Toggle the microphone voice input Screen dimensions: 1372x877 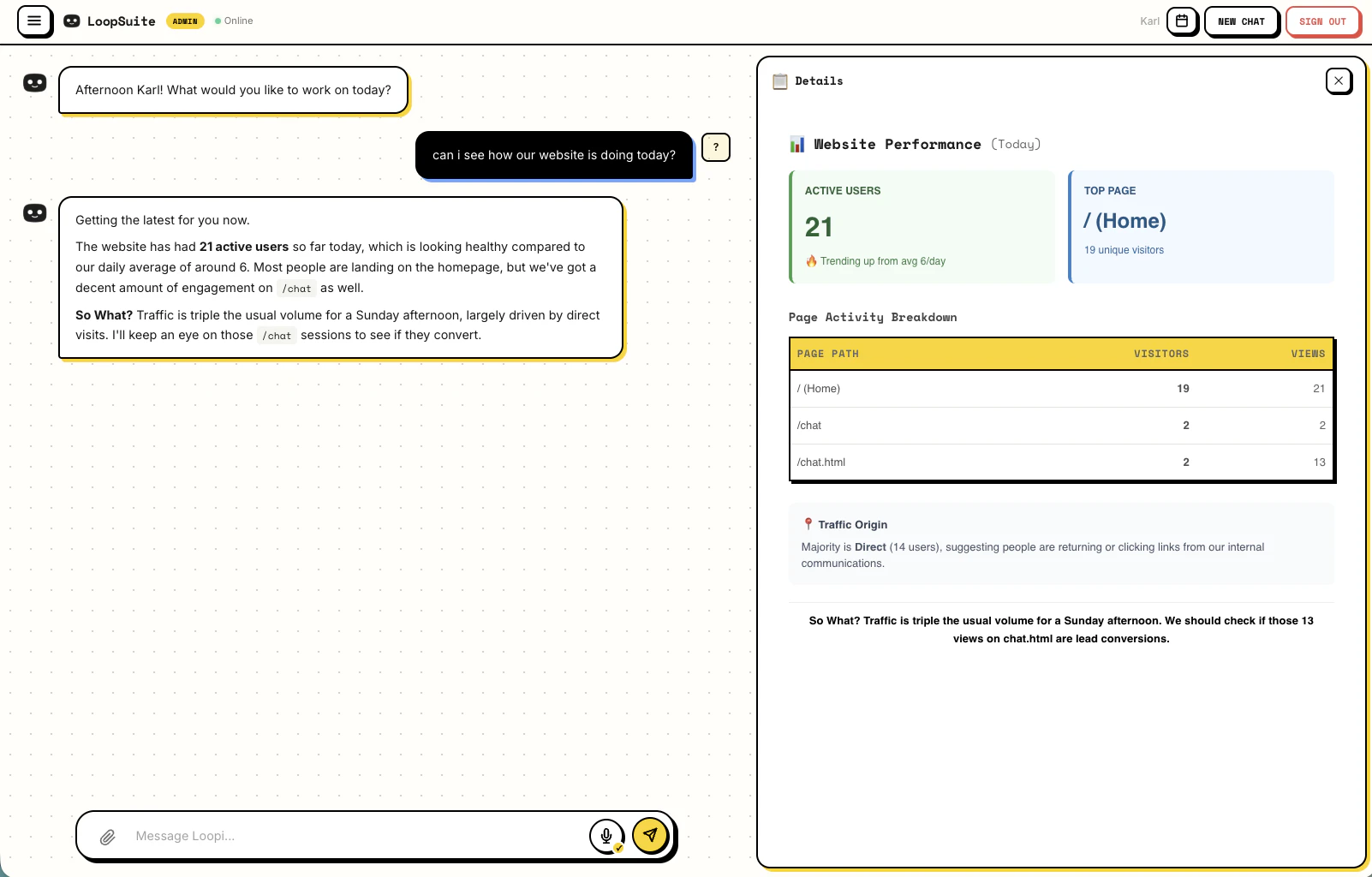click(607, 835)
